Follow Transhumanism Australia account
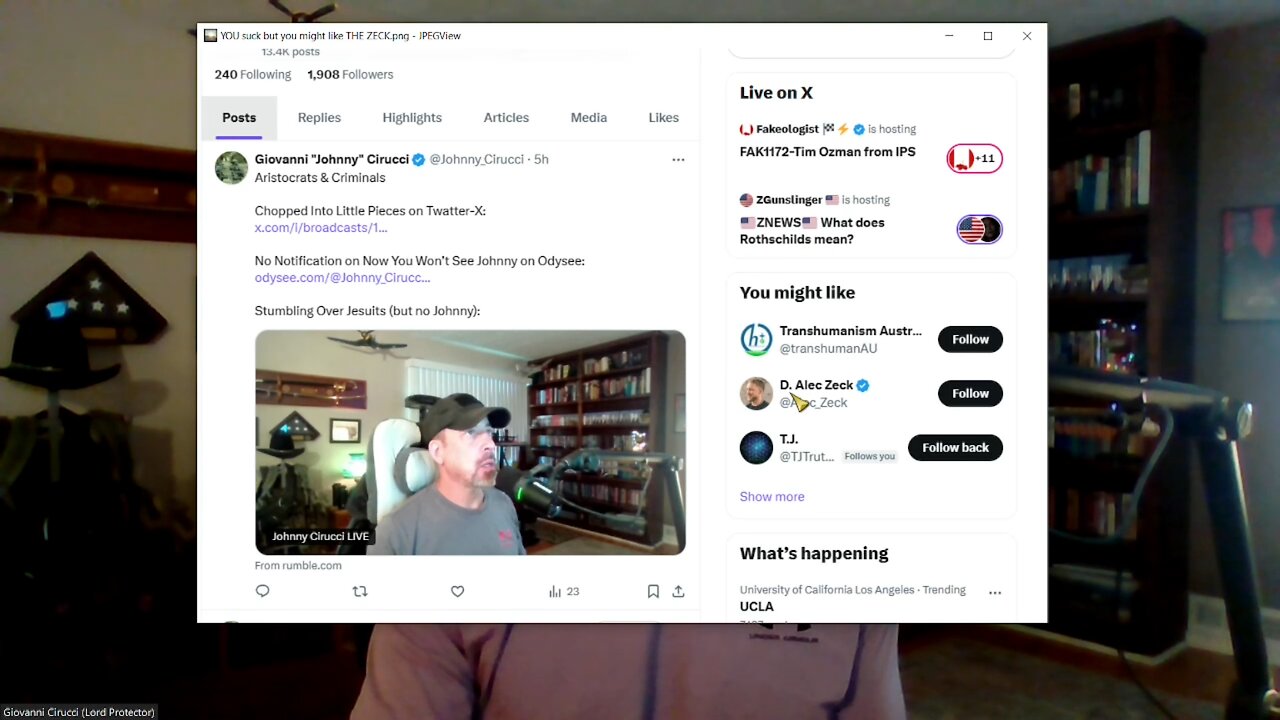The height and width of the screenshot is (720, 1280). pos(970,339)
